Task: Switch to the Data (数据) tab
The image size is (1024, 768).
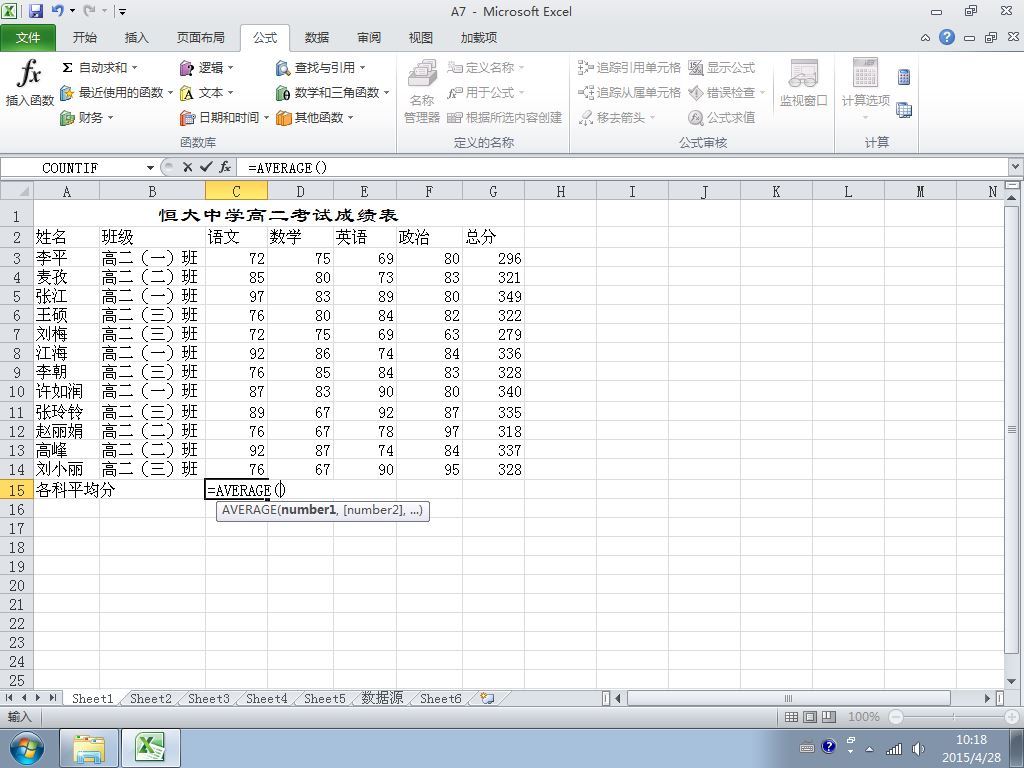Action: (x=317, y=38)
